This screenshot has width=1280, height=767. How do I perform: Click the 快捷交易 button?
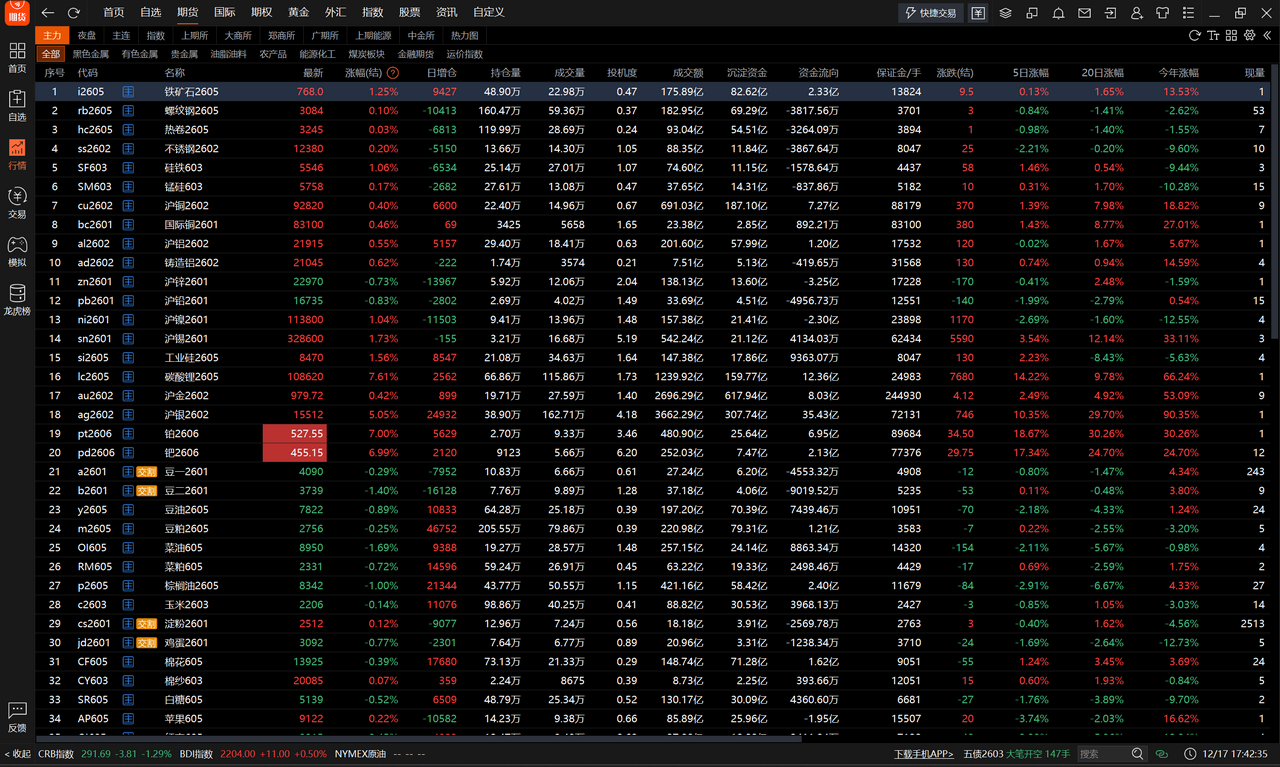tap(930, 13)
